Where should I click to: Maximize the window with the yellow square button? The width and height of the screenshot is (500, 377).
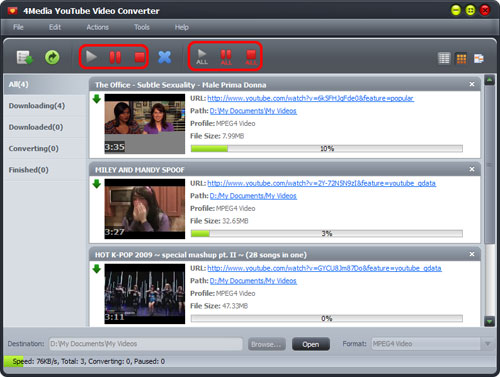[x=470, y=11]
